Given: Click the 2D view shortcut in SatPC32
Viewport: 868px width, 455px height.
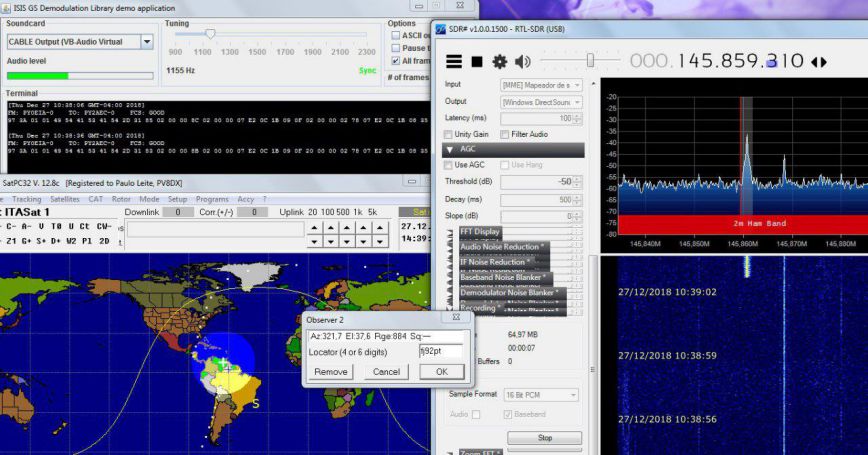Looking at the screenshot, I should (x=104, y=241).
